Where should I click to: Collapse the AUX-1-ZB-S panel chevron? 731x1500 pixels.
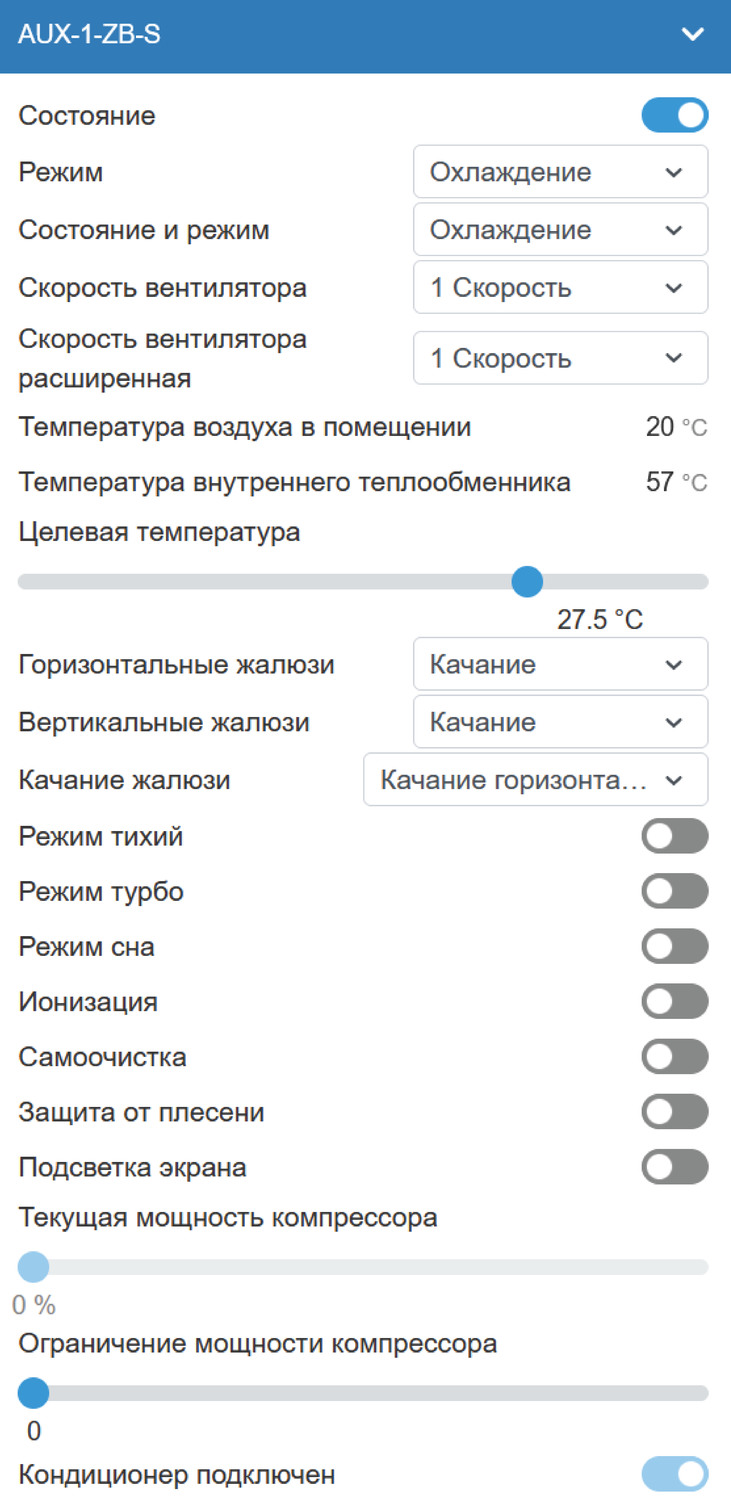692,35
